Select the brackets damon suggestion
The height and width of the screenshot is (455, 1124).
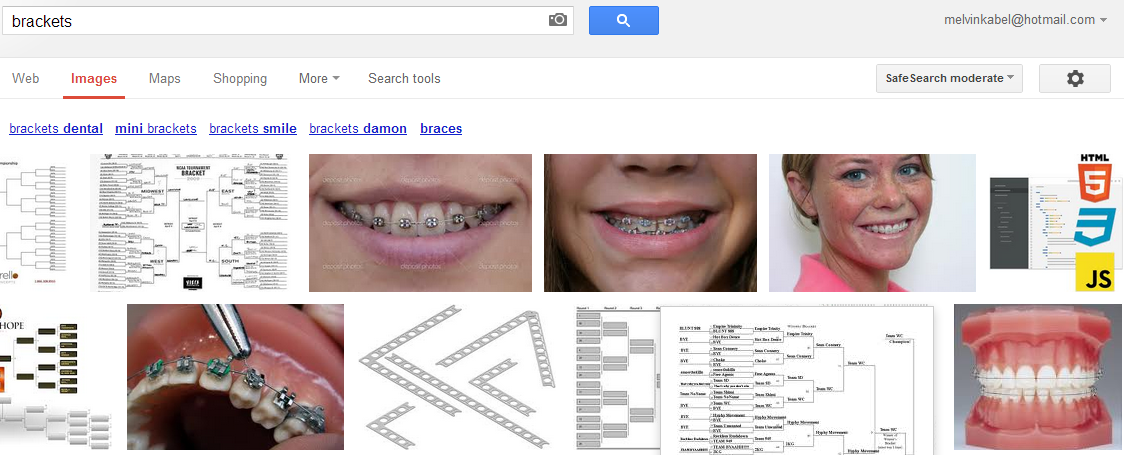click(358, 129)
